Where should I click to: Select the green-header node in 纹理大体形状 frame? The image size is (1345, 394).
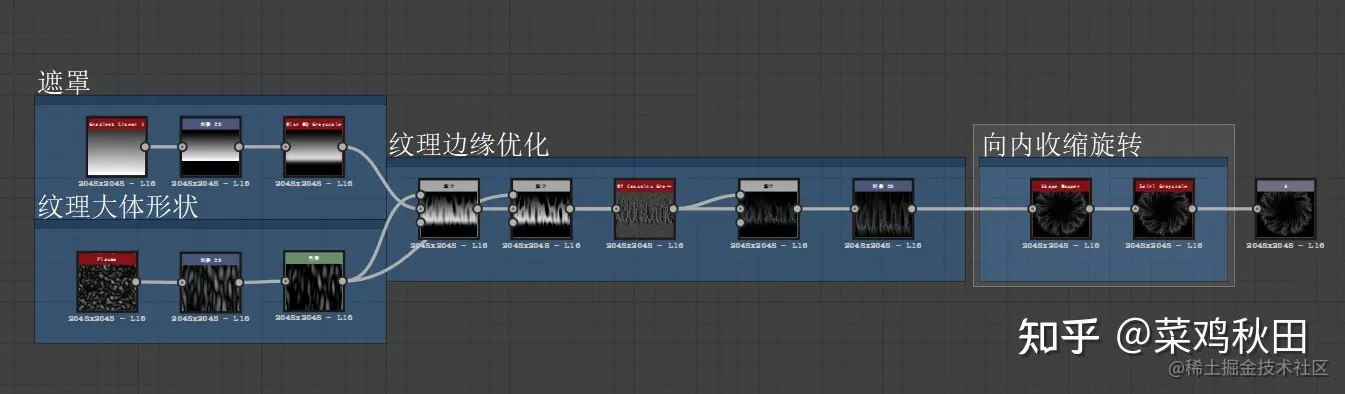(x=313, y=281)
